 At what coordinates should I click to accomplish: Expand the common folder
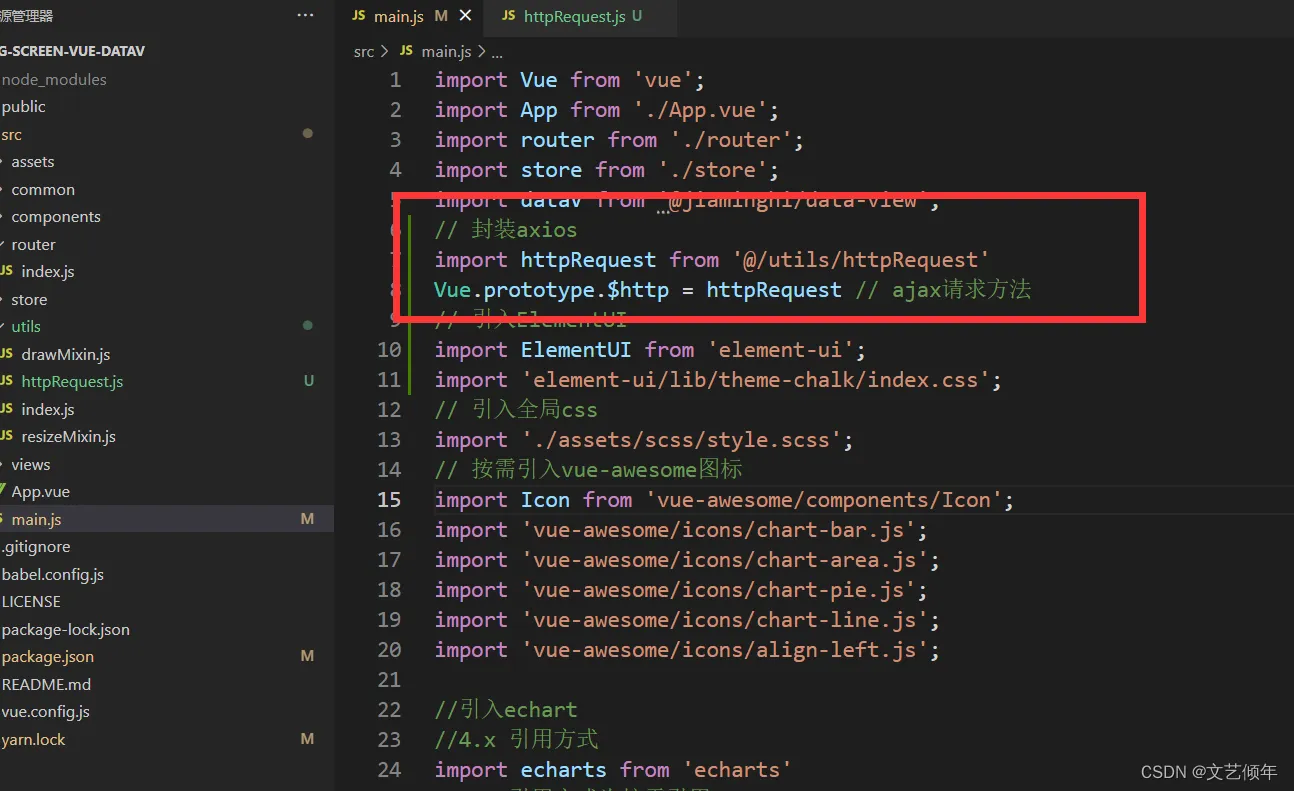(x=43, y=189)
